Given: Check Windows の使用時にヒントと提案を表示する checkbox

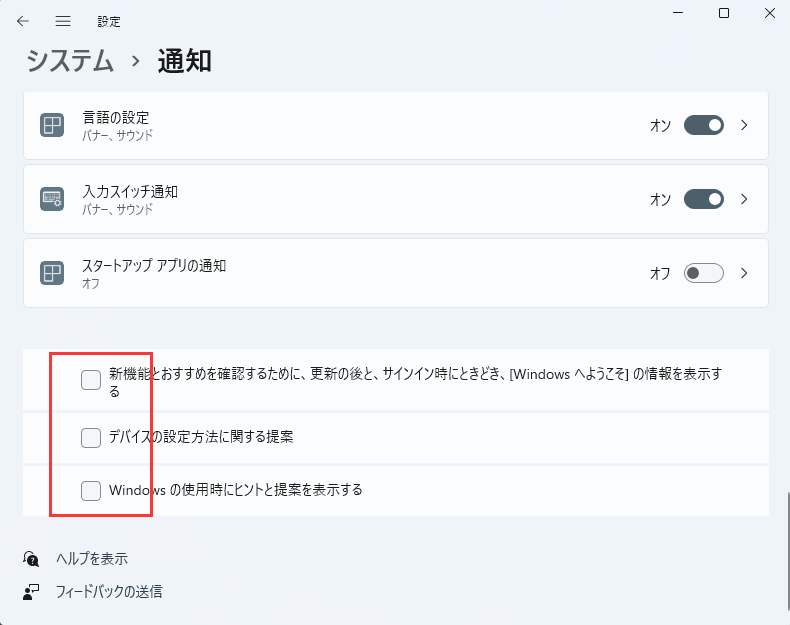Looking at the screenshot, I should [91, 491].
